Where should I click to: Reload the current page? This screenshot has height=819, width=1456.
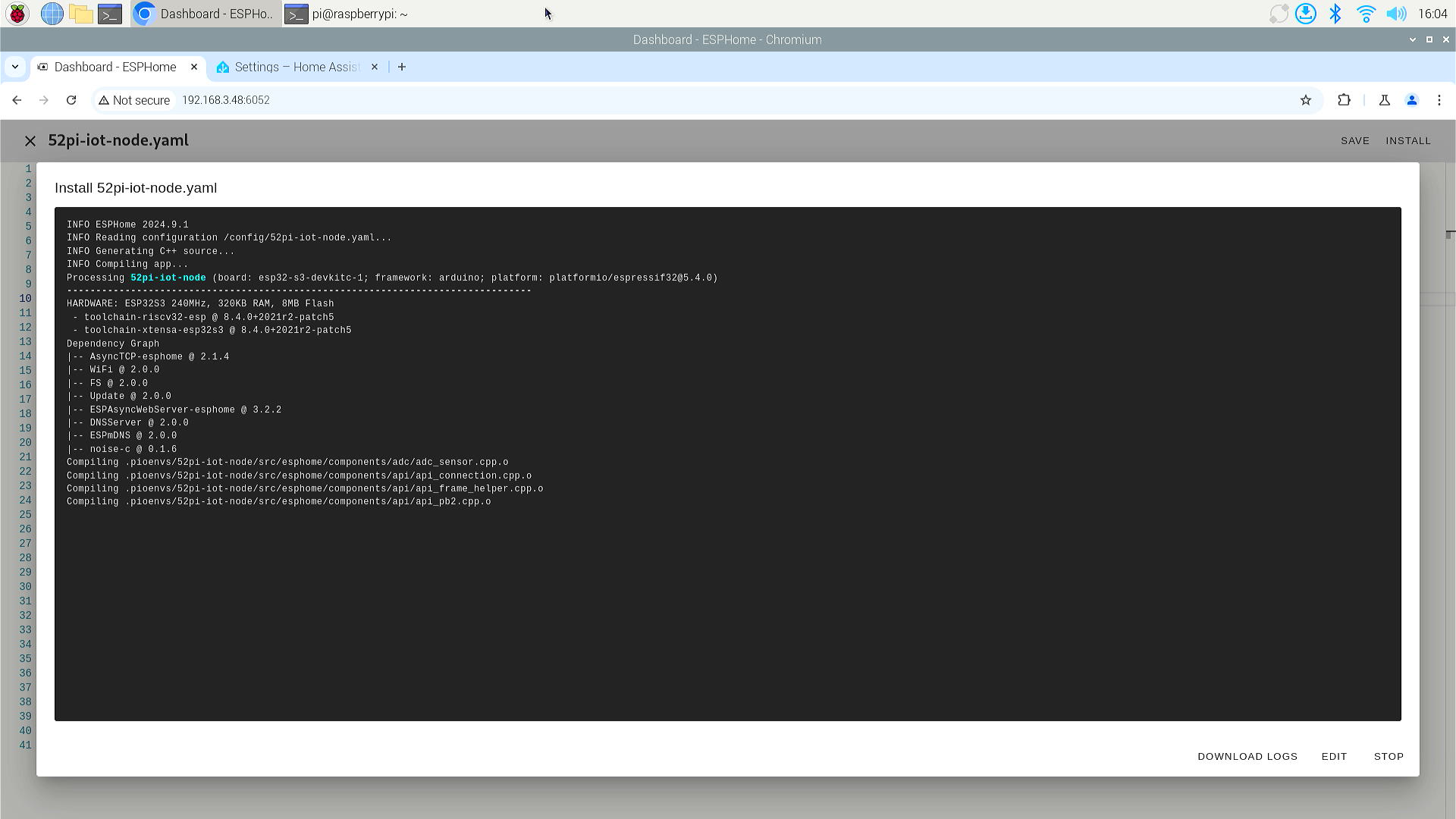coord(71,100)
